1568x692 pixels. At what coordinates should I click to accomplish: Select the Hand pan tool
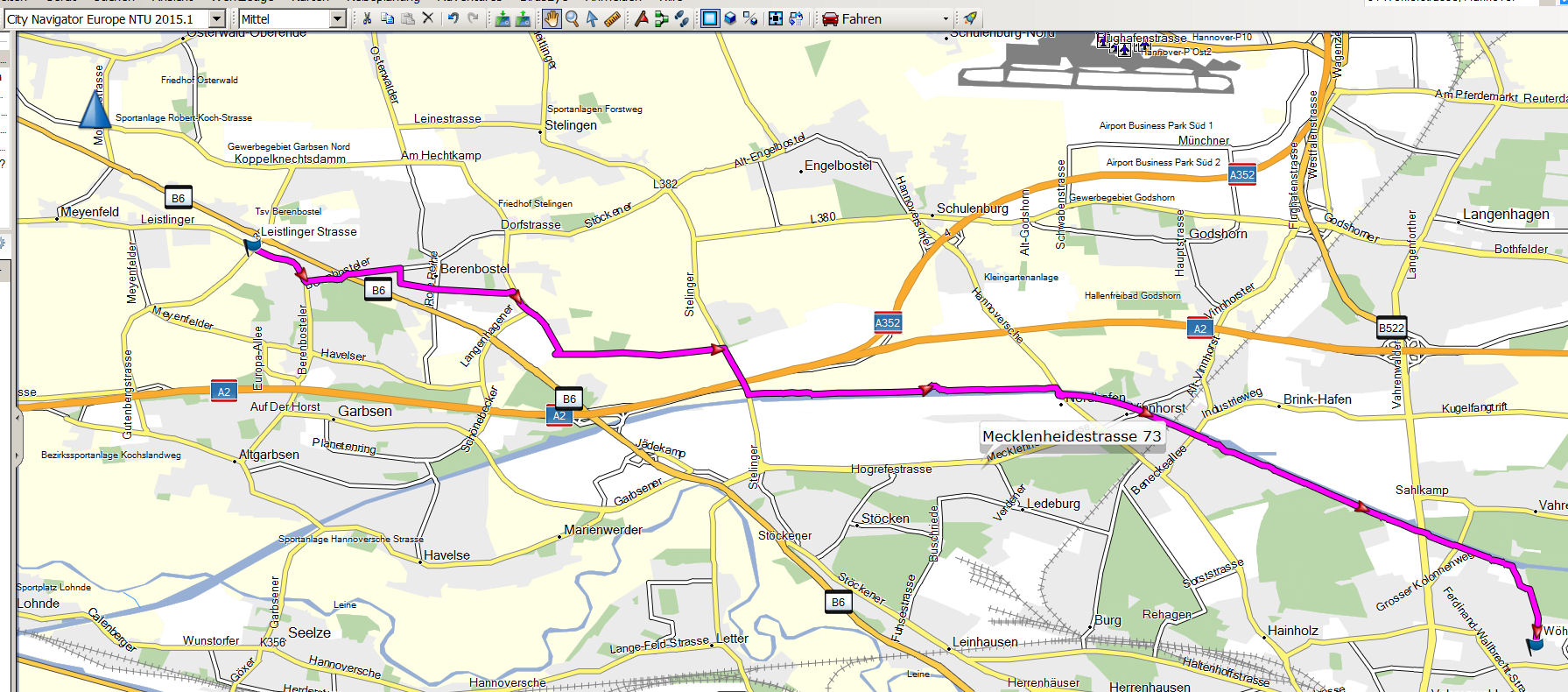(552, 18)
